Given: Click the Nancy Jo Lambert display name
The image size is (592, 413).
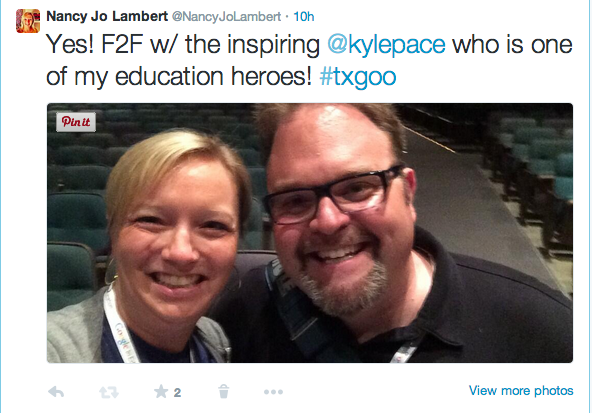Looking at the screenshot, I should click(107, 16).
